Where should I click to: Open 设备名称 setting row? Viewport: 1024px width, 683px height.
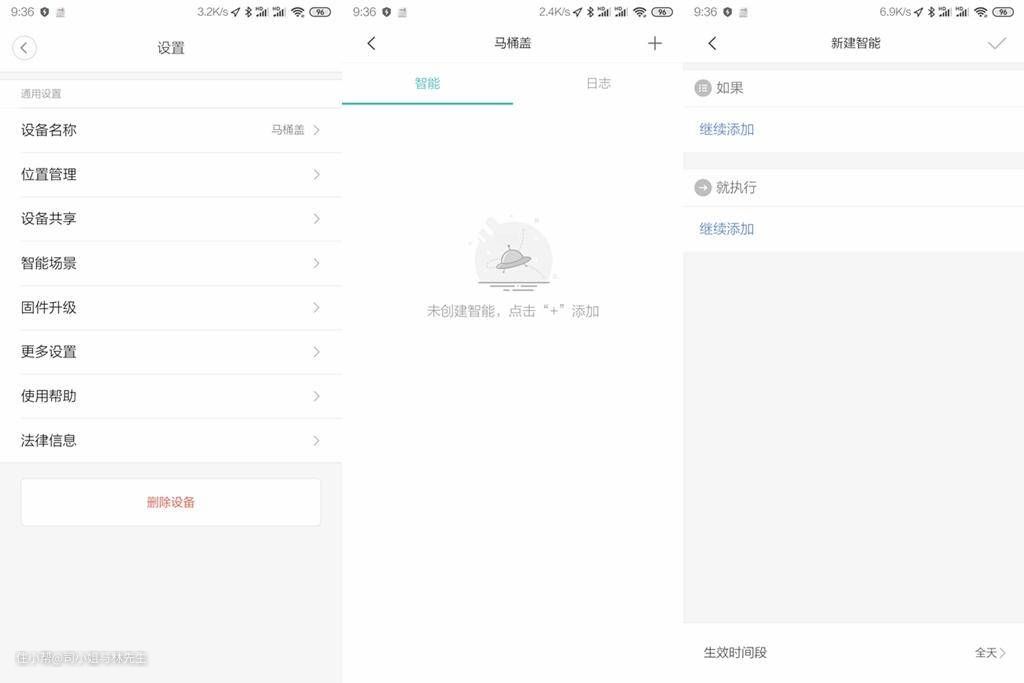171,130
